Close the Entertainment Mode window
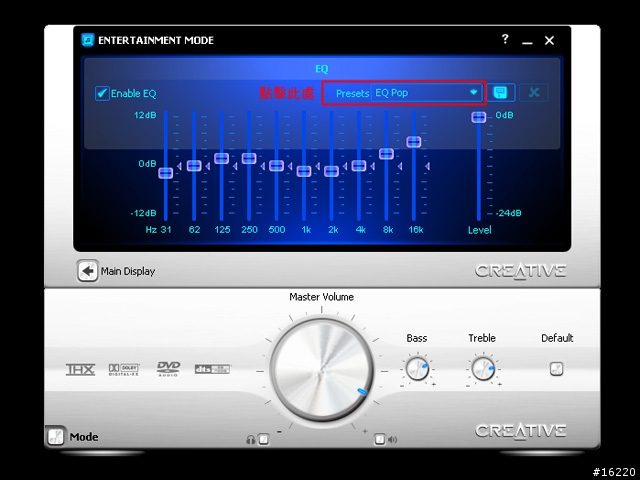 [549, 40]
